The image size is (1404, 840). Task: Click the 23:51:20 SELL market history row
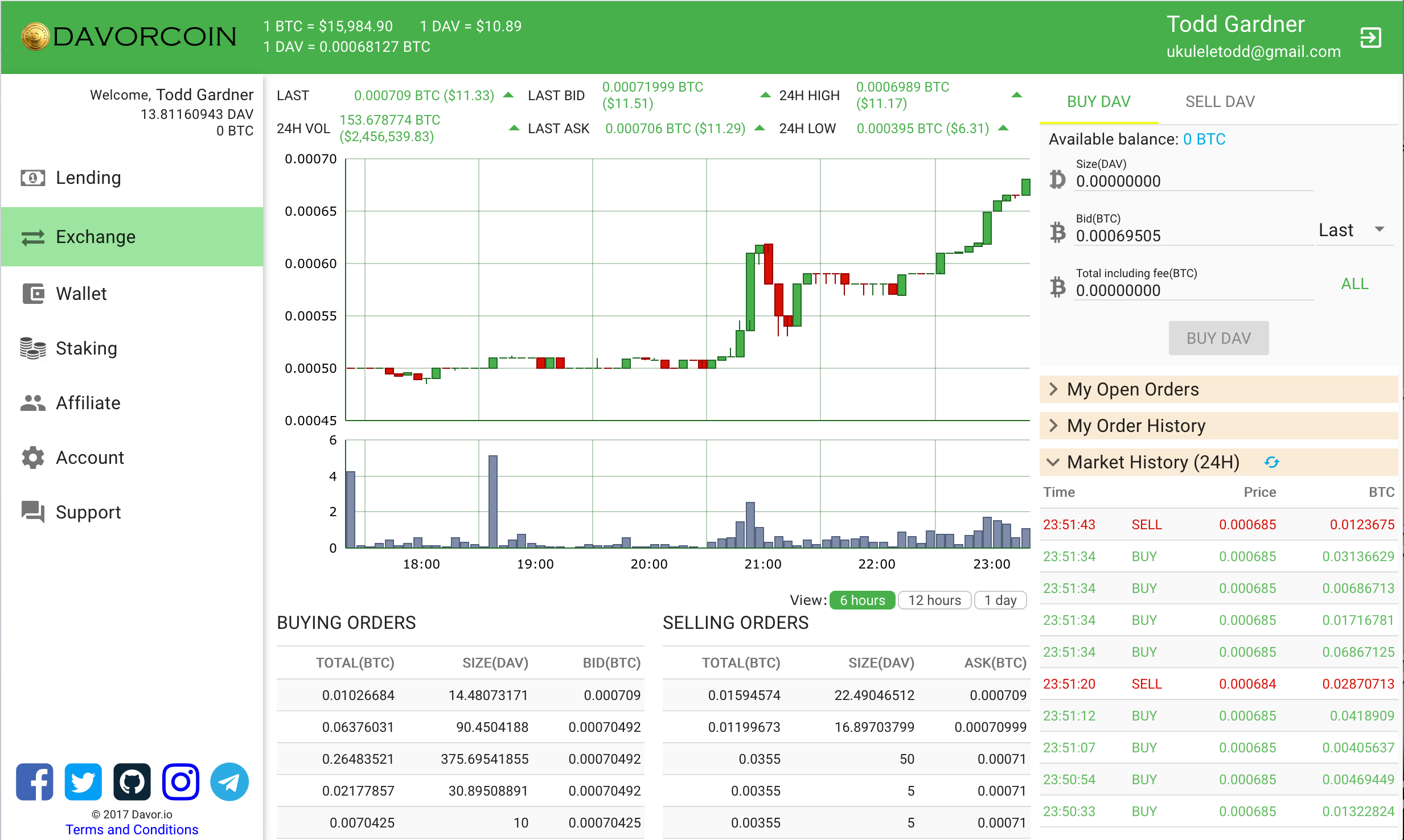click(1218, 683)
